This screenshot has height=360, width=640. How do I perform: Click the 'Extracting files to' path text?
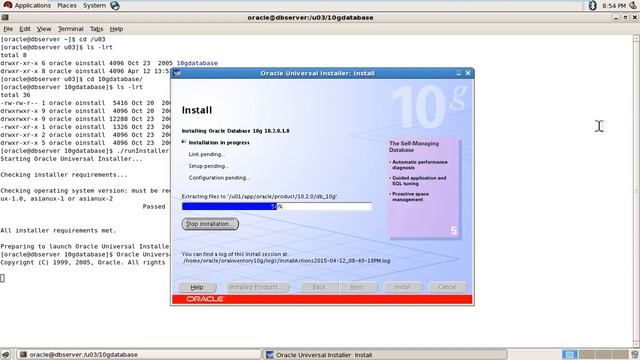(x=259, y=196)
